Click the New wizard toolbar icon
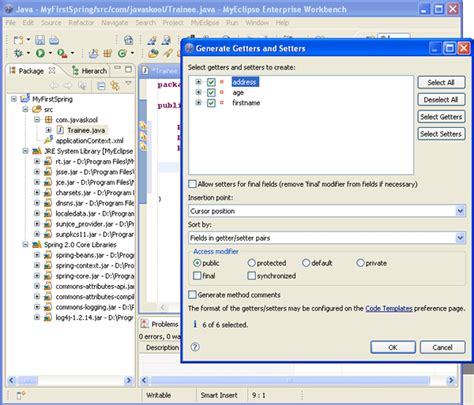The height and width of the screenshot is (405, 474). coord(18,40)
